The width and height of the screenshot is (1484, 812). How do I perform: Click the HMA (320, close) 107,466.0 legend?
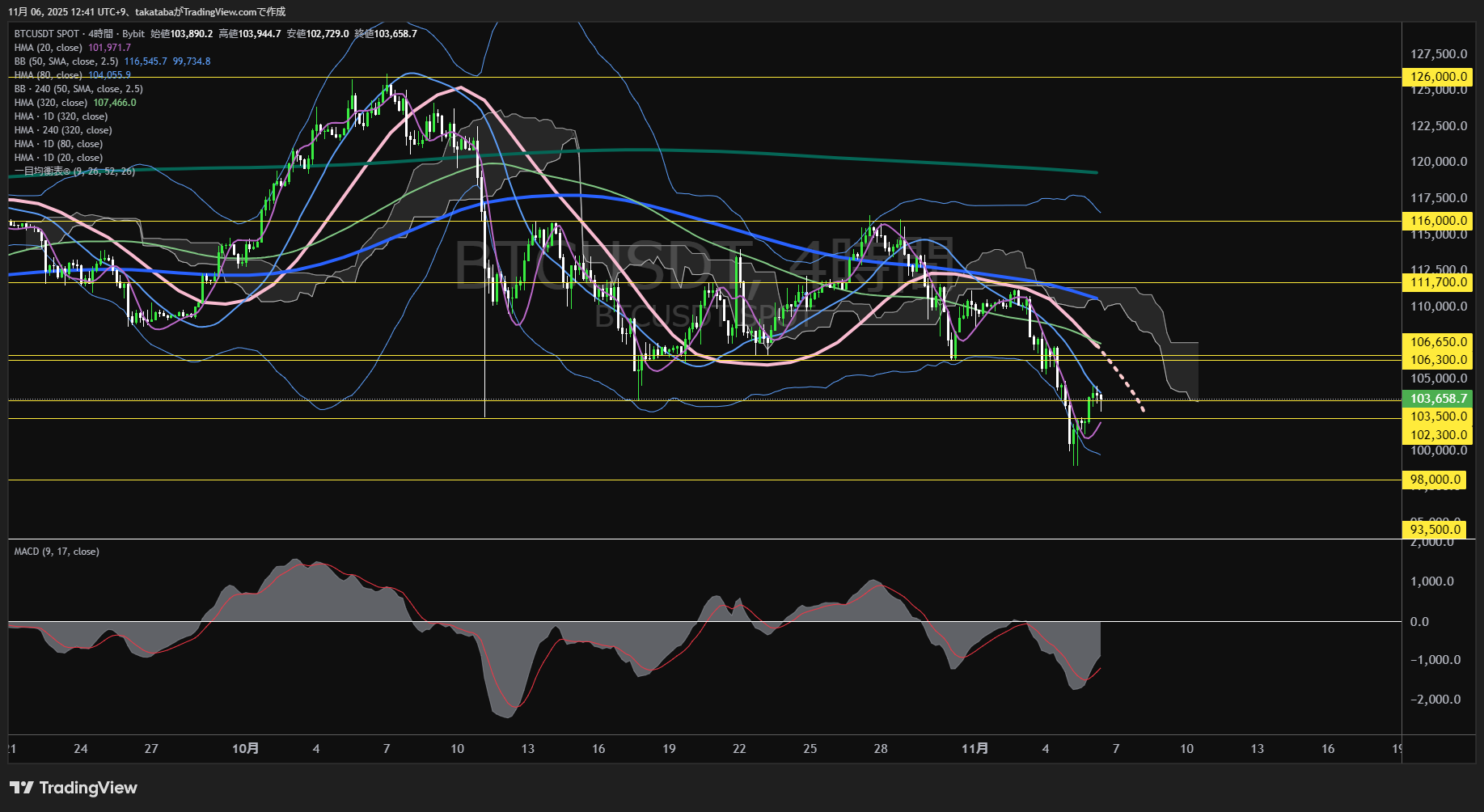75,103
